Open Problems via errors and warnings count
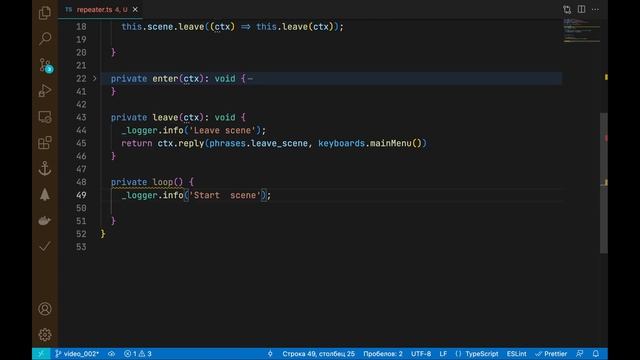 pos(138,354)
